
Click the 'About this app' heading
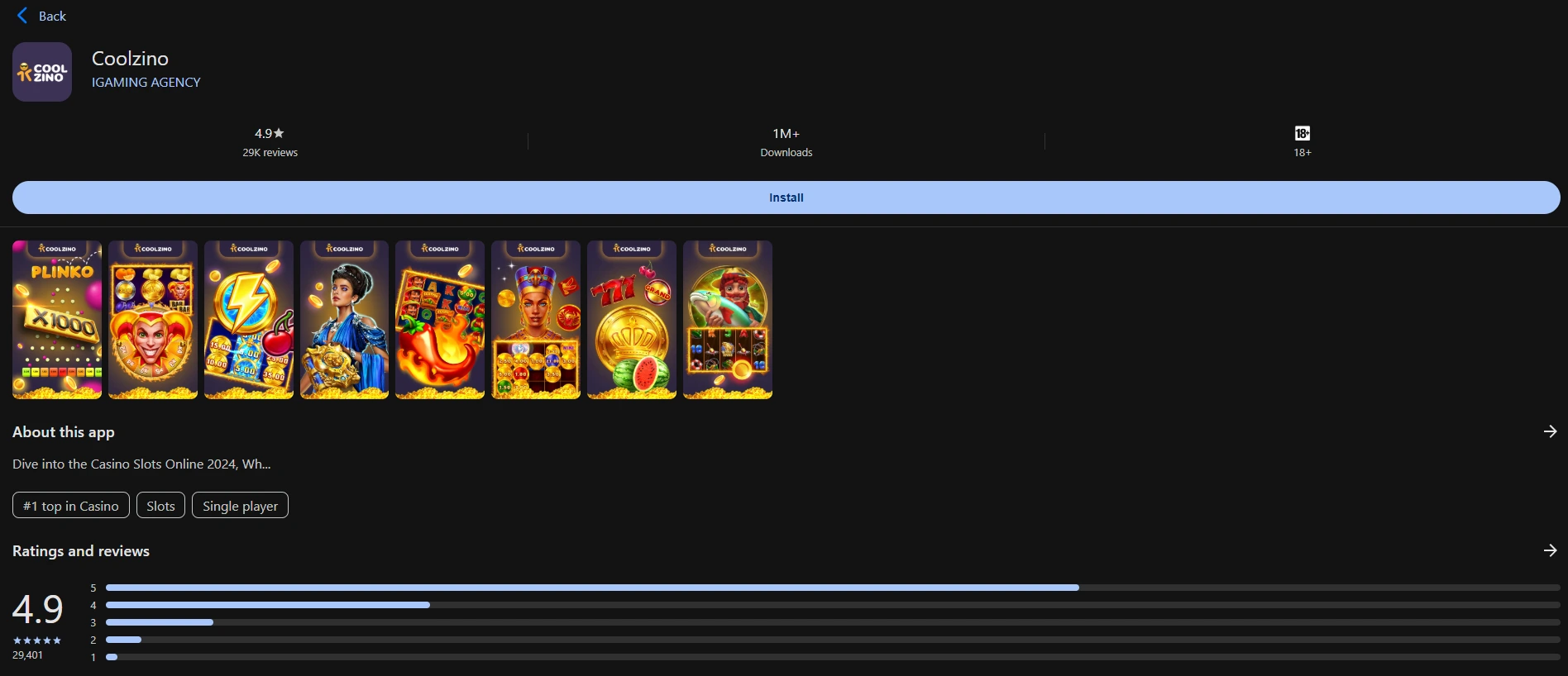click(x=64, y=432)
